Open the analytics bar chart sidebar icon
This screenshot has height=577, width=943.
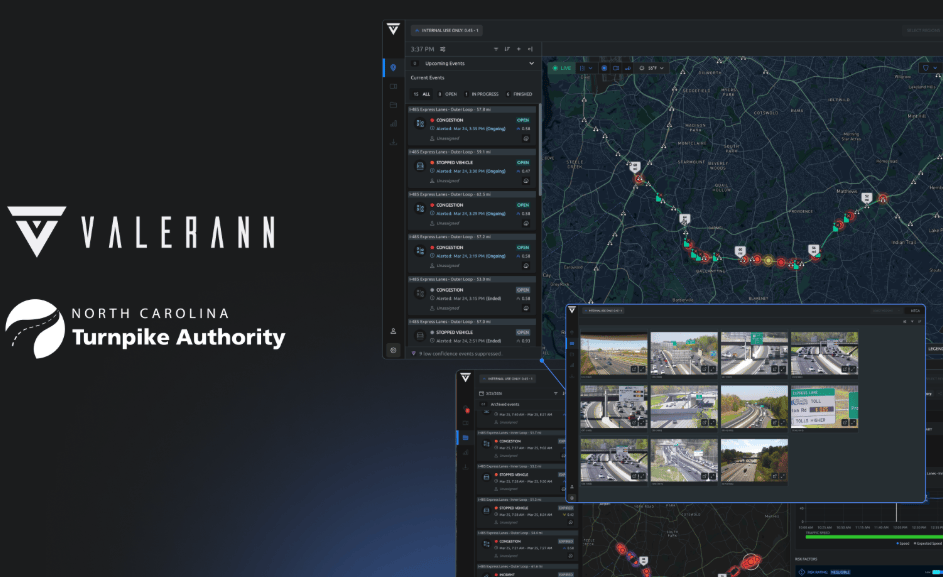coord(393,124)
